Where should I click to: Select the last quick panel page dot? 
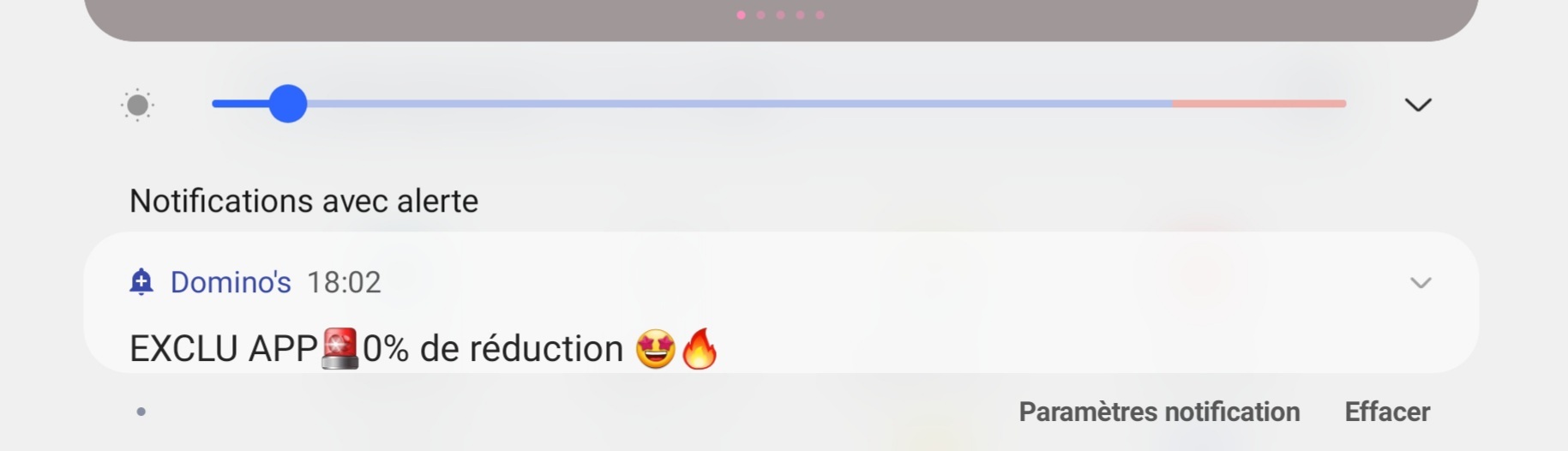[x=820, y=15]
